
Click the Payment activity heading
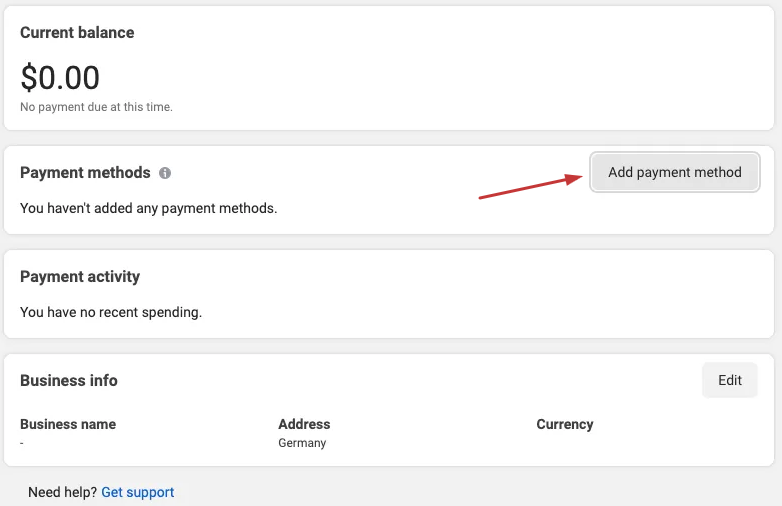coord(80,276)
